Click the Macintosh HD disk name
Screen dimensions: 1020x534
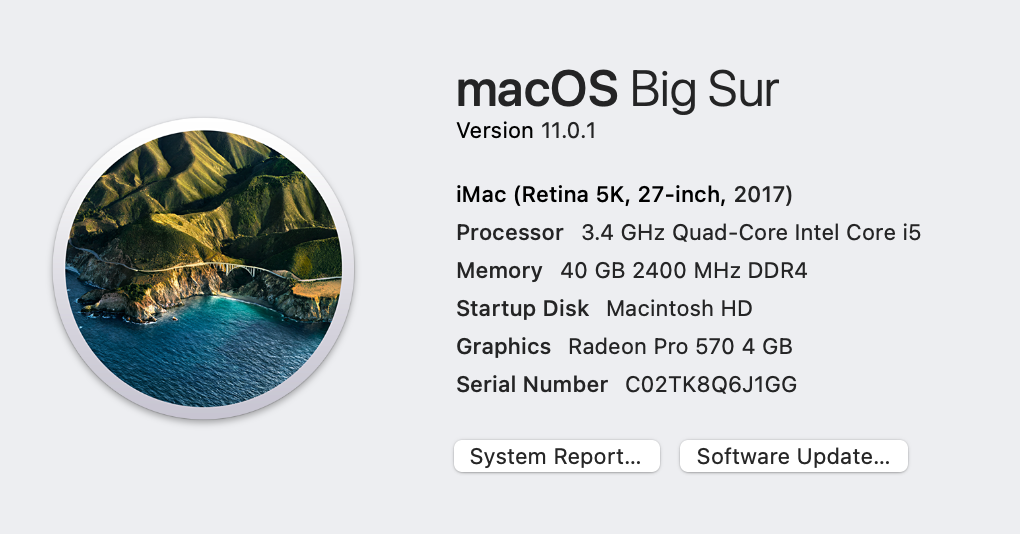(679, 309)
